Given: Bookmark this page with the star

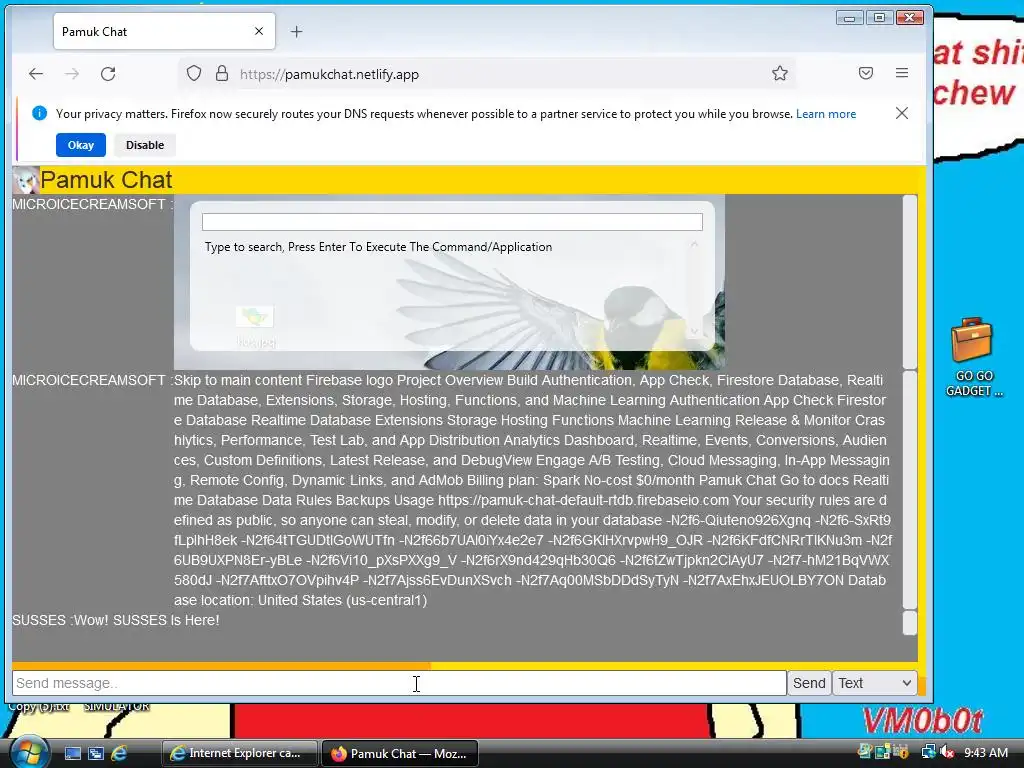Looking at the screenshot, I should [780, 73].
